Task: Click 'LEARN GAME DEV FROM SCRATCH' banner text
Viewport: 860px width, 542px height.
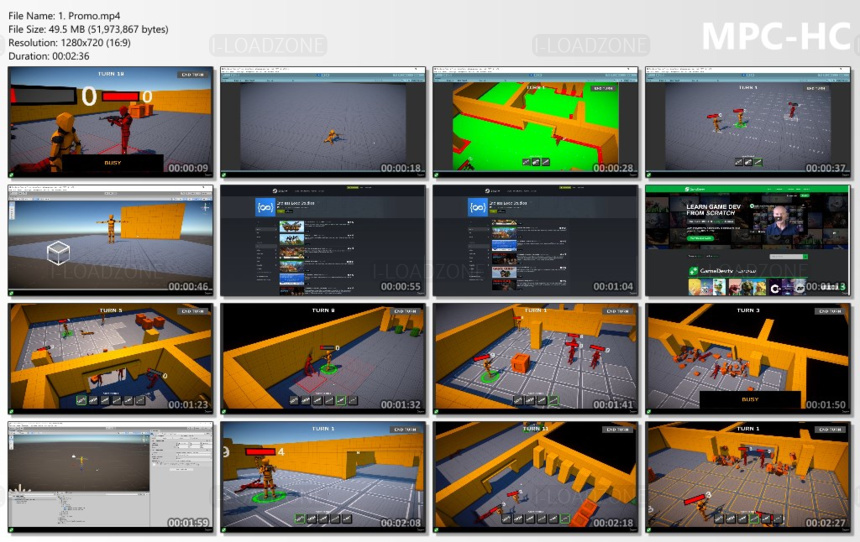Action: [713, 210]
